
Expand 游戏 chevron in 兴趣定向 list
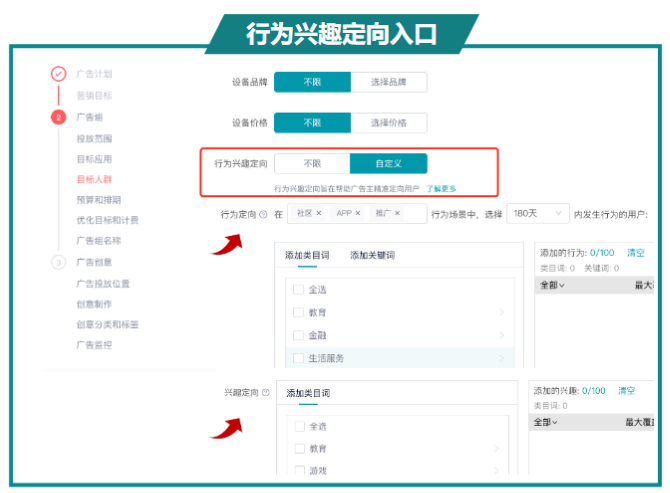point(497,470)
